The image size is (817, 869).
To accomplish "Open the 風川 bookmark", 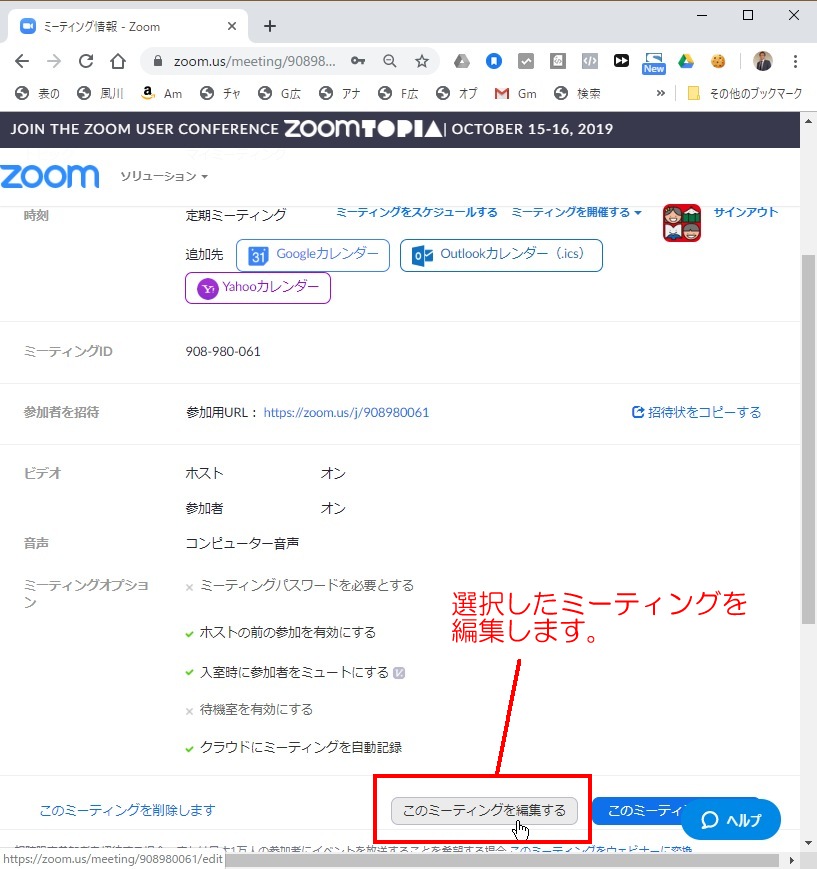I will click(100, 94).
